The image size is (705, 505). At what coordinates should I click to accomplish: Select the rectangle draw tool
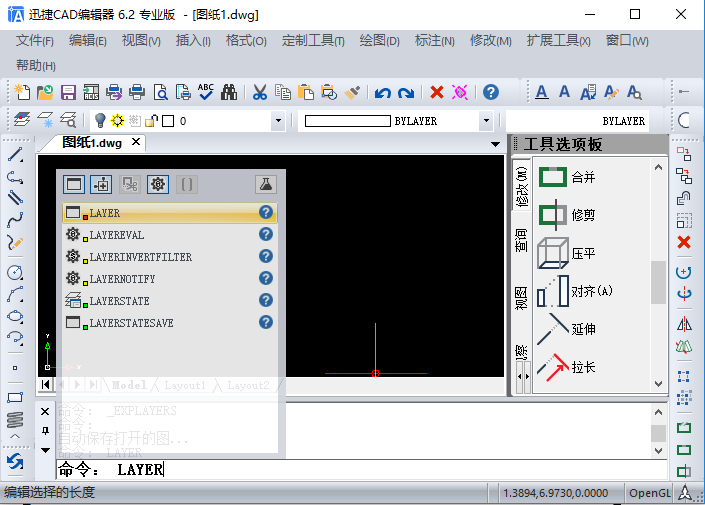[15, 398]
